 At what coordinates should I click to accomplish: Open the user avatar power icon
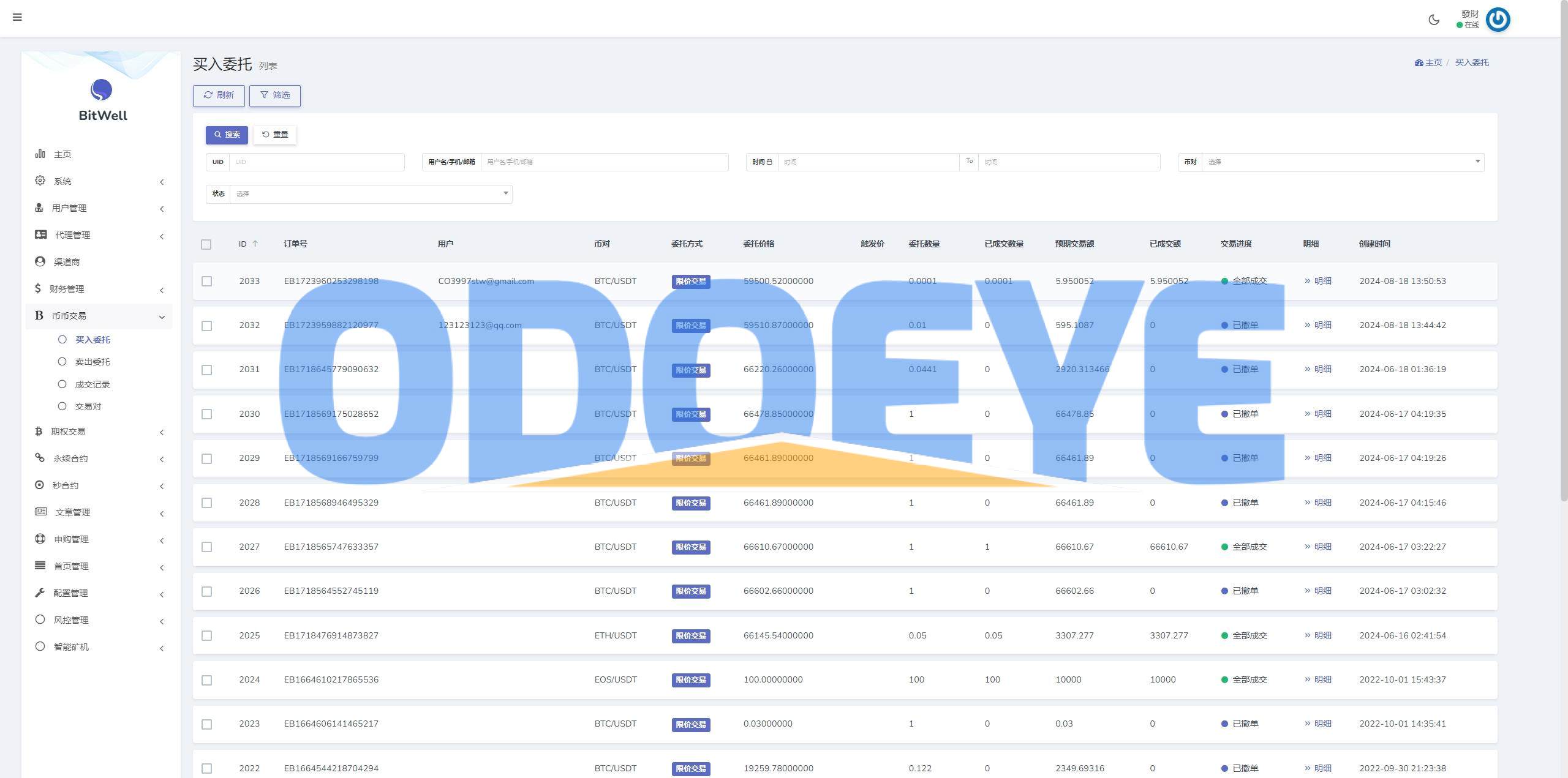[1498, 20]
